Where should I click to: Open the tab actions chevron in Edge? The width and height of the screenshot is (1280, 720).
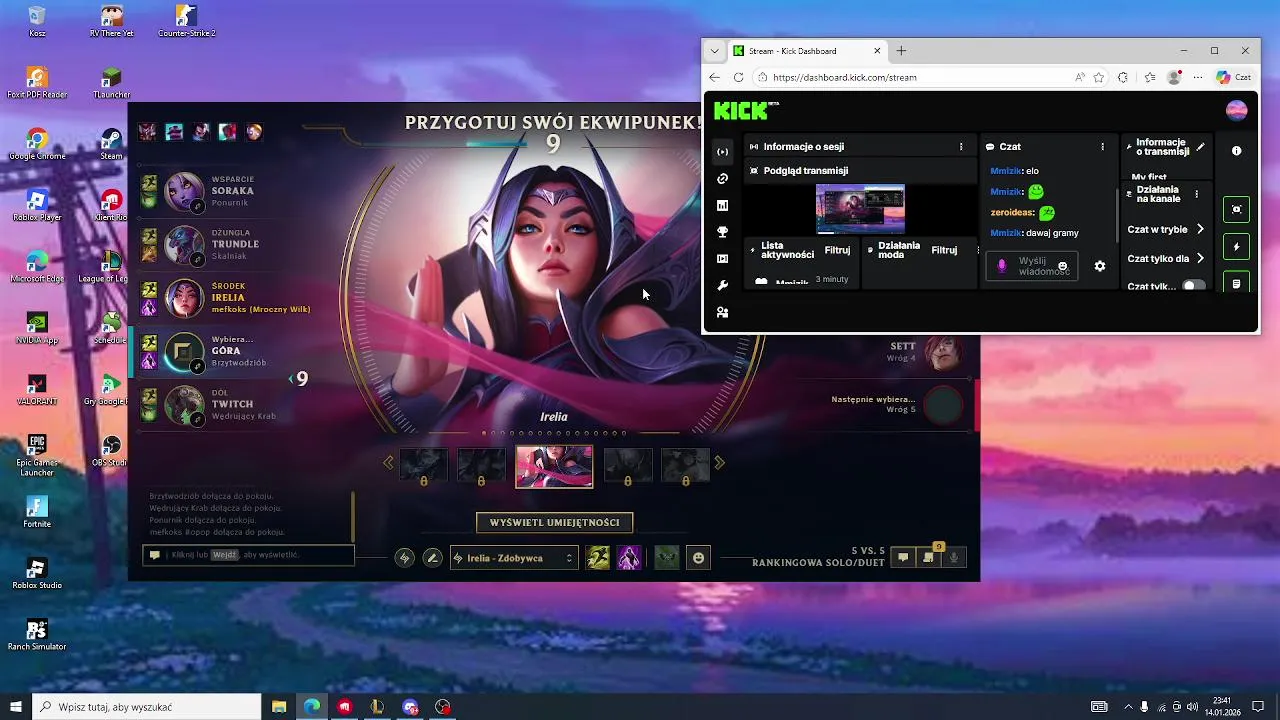click(x=714, y=51)
